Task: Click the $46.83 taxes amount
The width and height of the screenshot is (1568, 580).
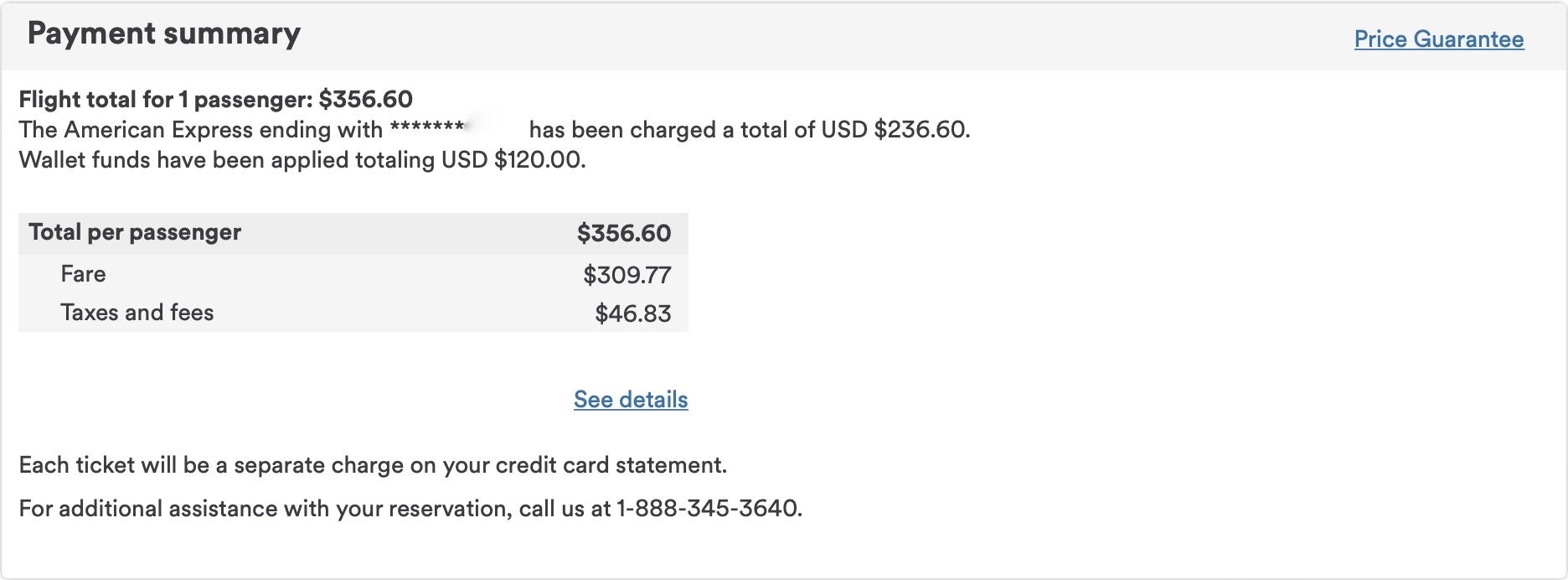Action: (x=632, y=313)
